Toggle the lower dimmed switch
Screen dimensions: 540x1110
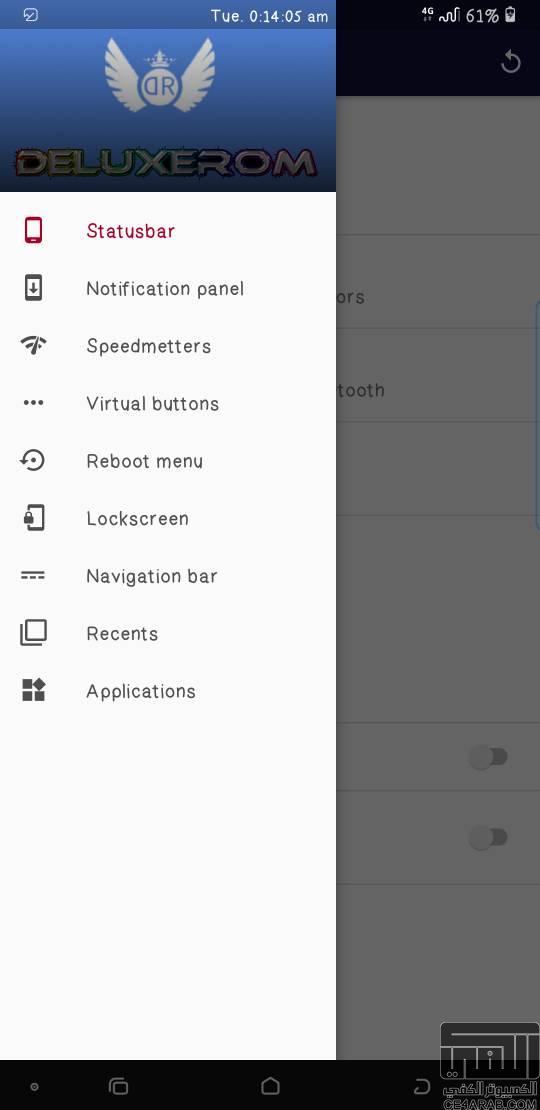point(488,838)
